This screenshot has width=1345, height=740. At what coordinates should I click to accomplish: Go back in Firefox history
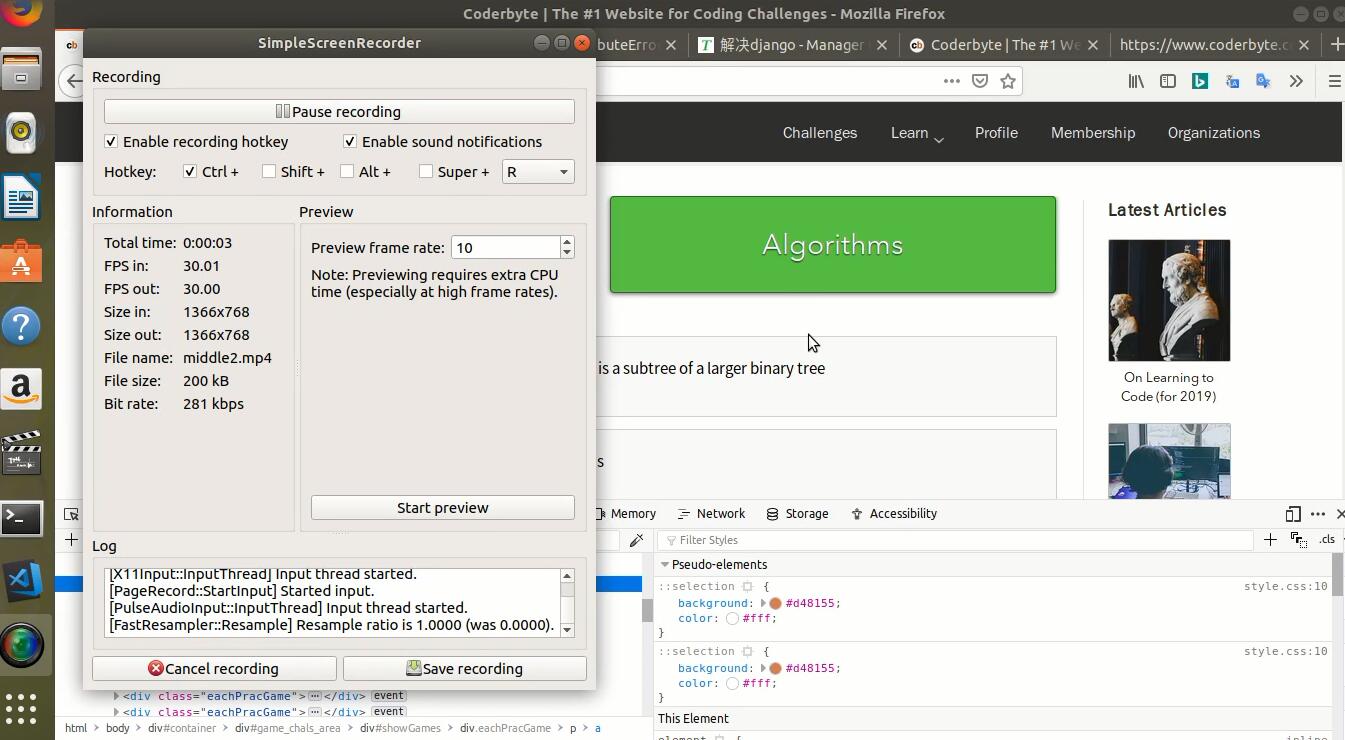[x=73, y=81]
